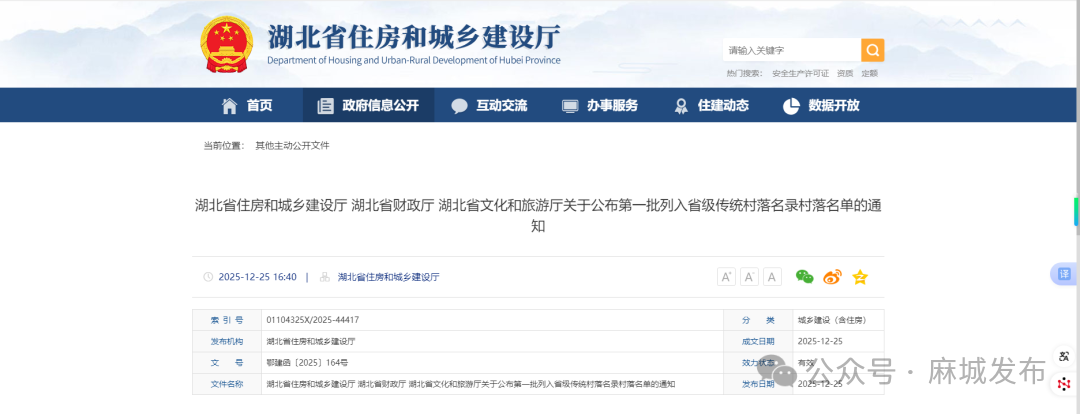The image size is (1080, 414).
Task: Click the blue 译 translate side button
Action: (x=1064, y=274)
